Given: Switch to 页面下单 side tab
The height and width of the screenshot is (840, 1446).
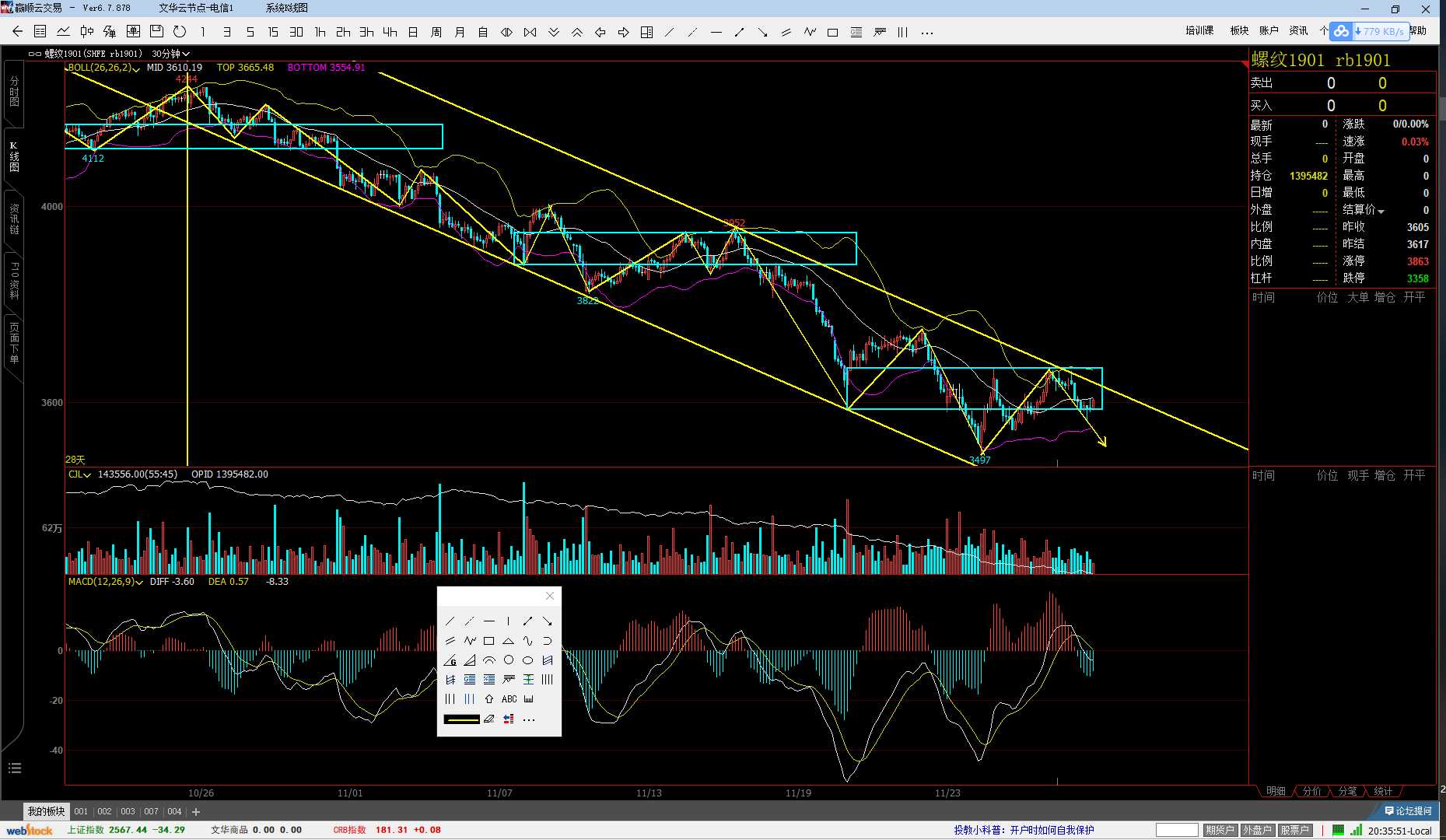Looking at the screenshot, I should [x=13, y=343].
